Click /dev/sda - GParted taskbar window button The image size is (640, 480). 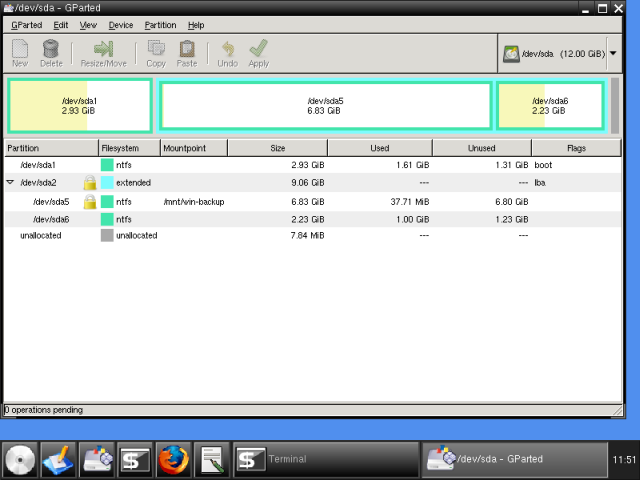(514, 460)
